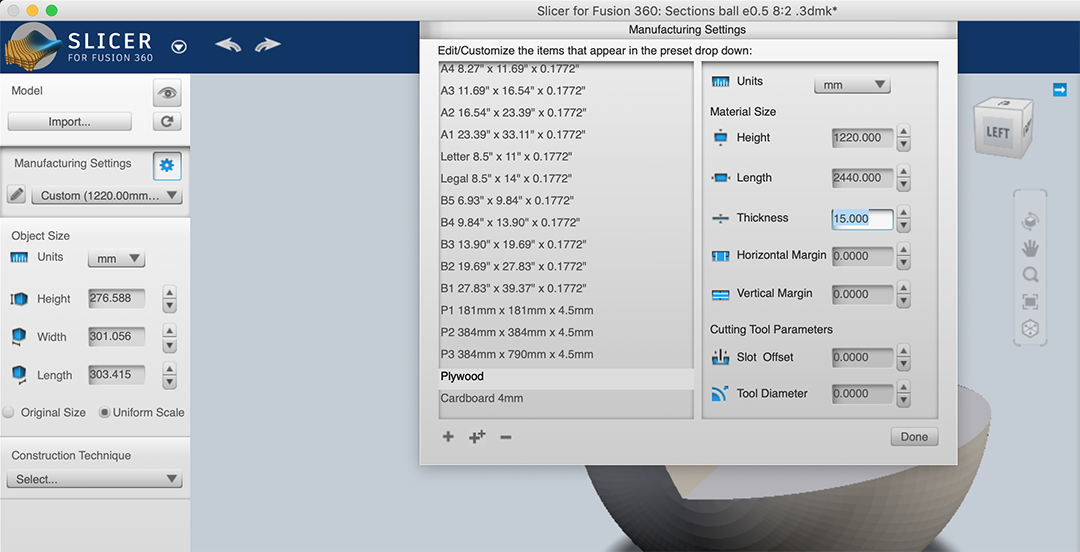The width and height of the screenshot is (1080, 552).
Task: Adjust Object Size Length stepper
Action: point(169,376)
